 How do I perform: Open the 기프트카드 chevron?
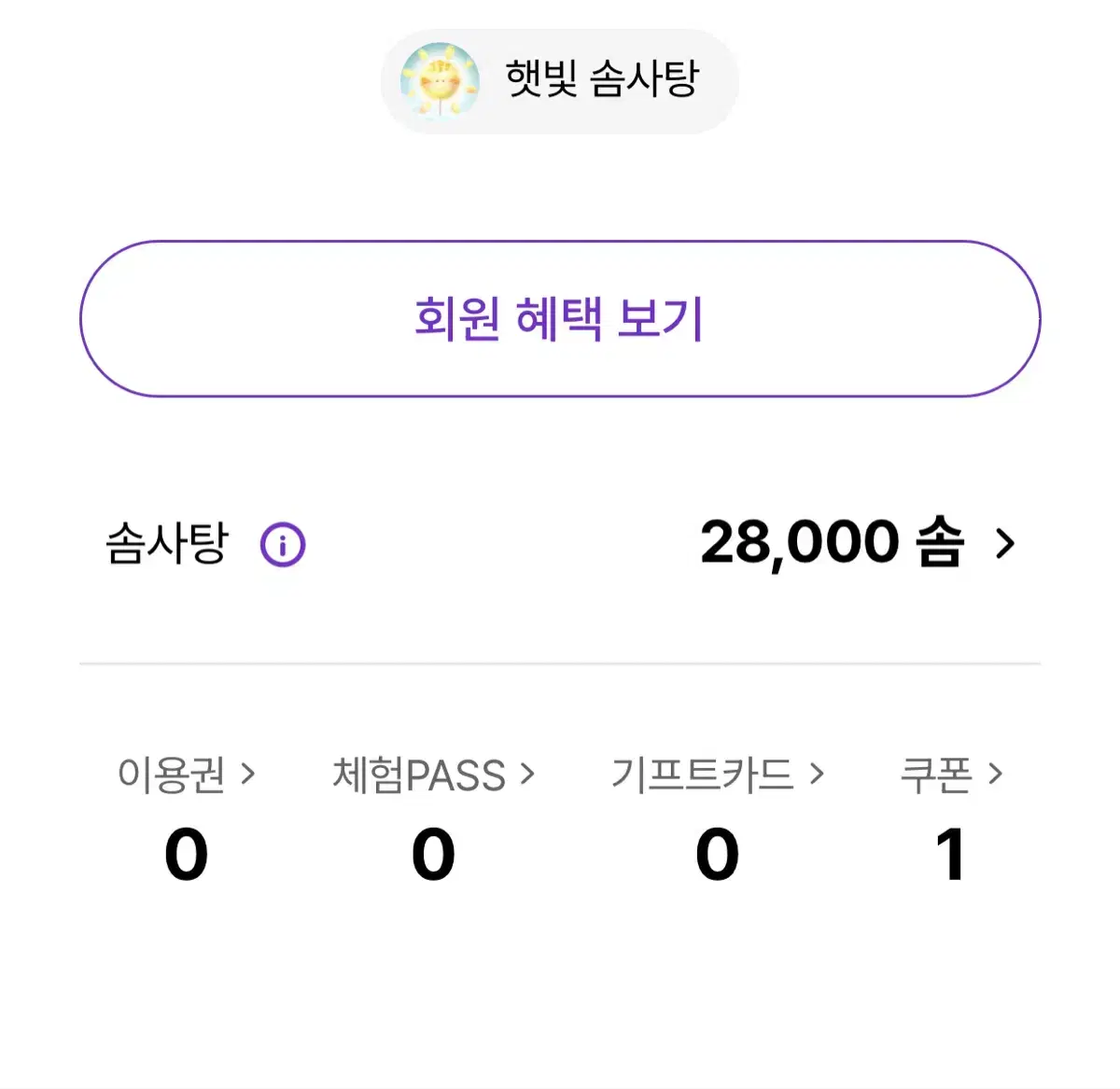(817, 774)
